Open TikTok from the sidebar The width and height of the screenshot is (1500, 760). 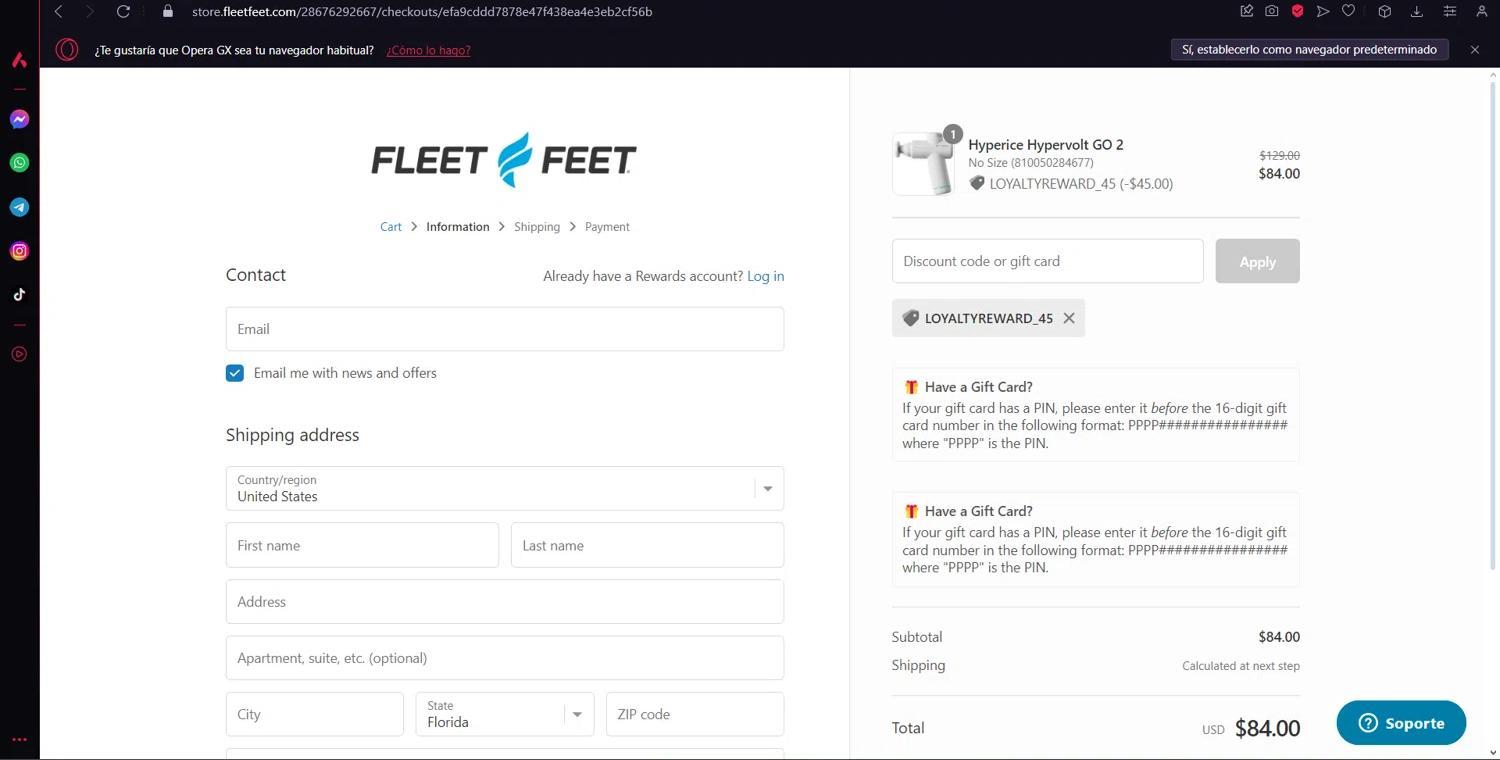coord(19,295)
